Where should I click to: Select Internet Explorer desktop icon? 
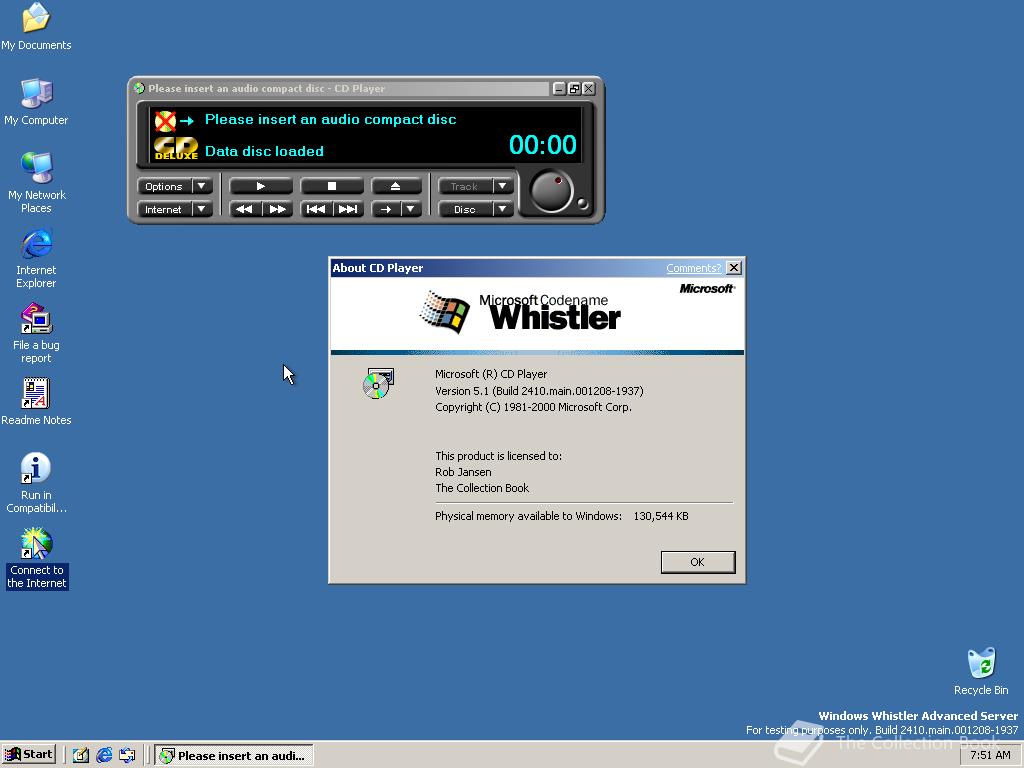(x=36, y=259)
